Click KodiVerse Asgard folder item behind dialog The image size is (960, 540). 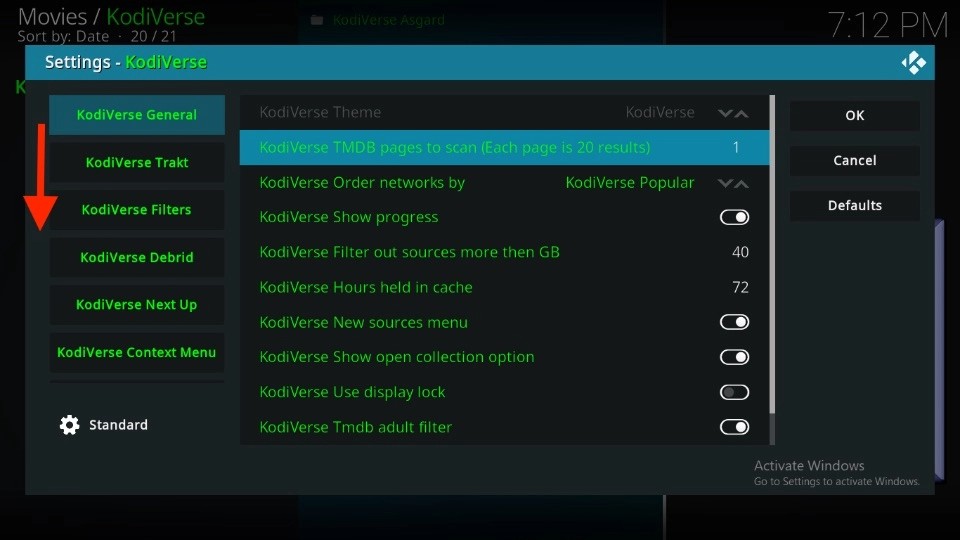pyautogui.click(x=389, y=20)
